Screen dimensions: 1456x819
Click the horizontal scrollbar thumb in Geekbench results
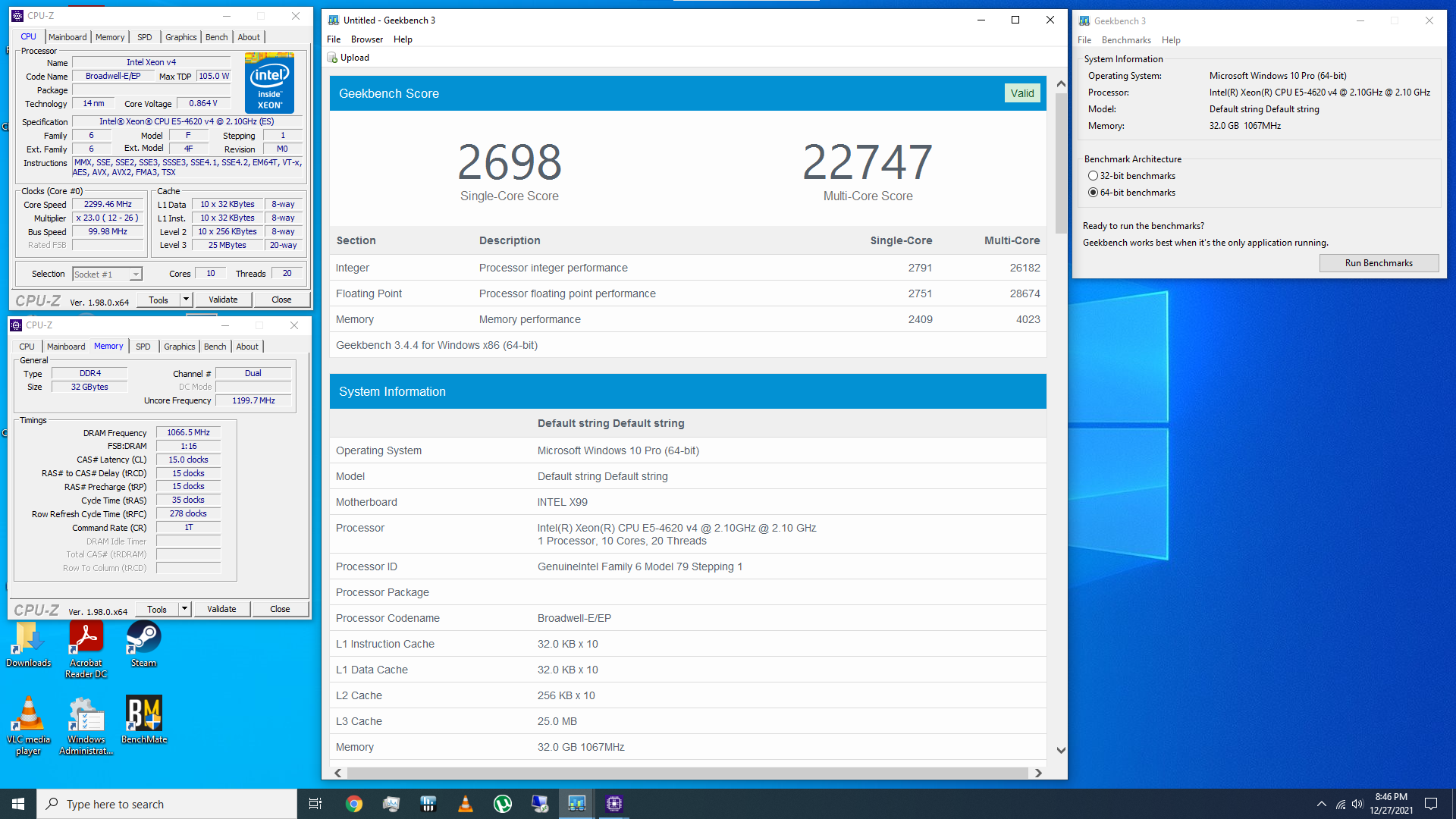(687, 773)
